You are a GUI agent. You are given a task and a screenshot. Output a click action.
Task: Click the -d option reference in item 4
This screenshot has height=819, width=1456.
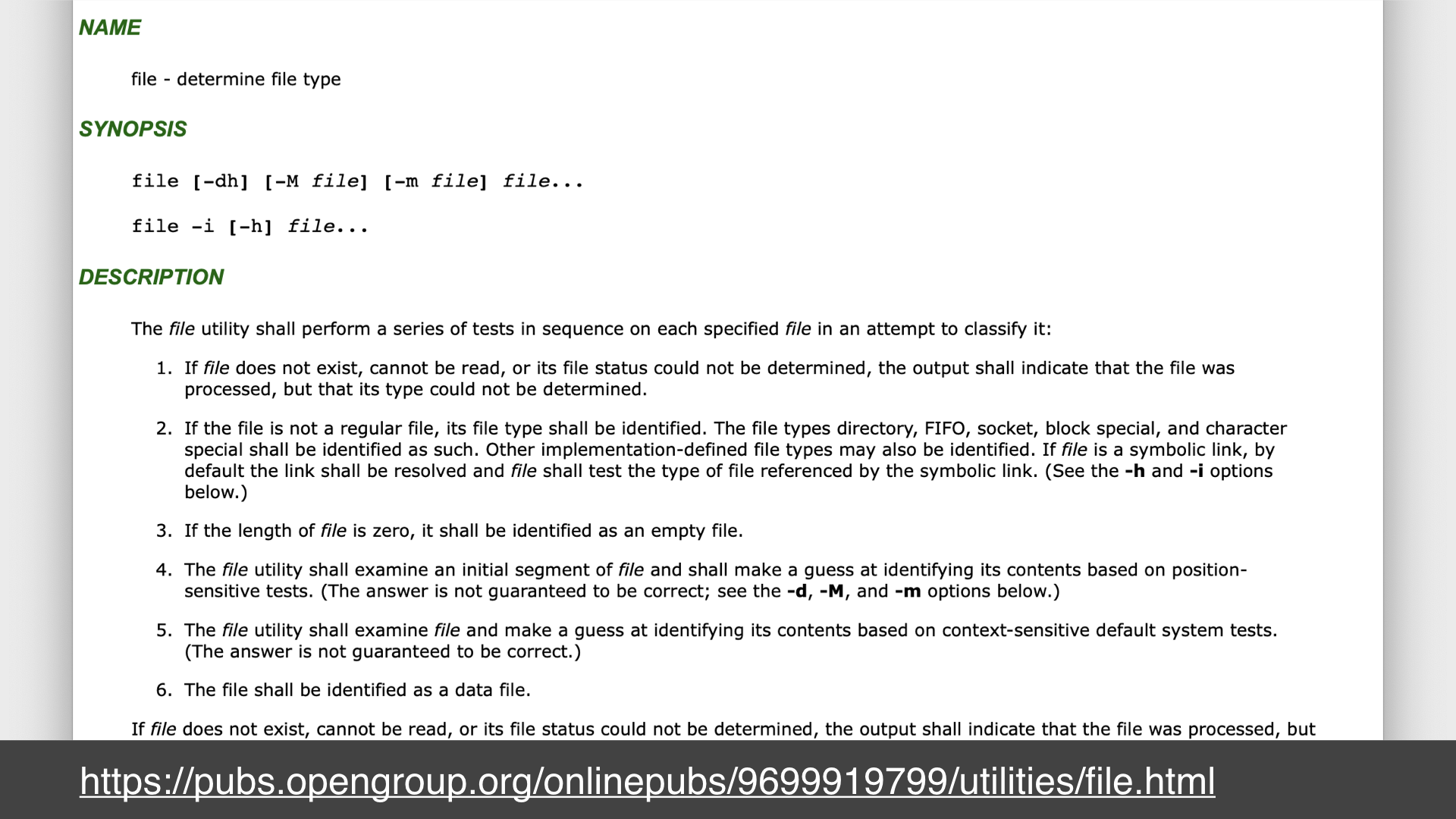(x=796, y=591)
